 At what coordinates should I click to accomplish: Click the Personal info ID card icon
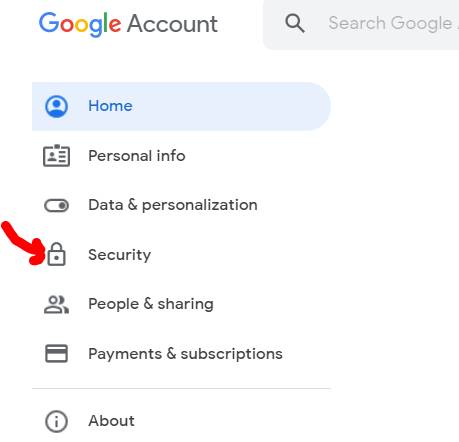(x=56, y=155)
